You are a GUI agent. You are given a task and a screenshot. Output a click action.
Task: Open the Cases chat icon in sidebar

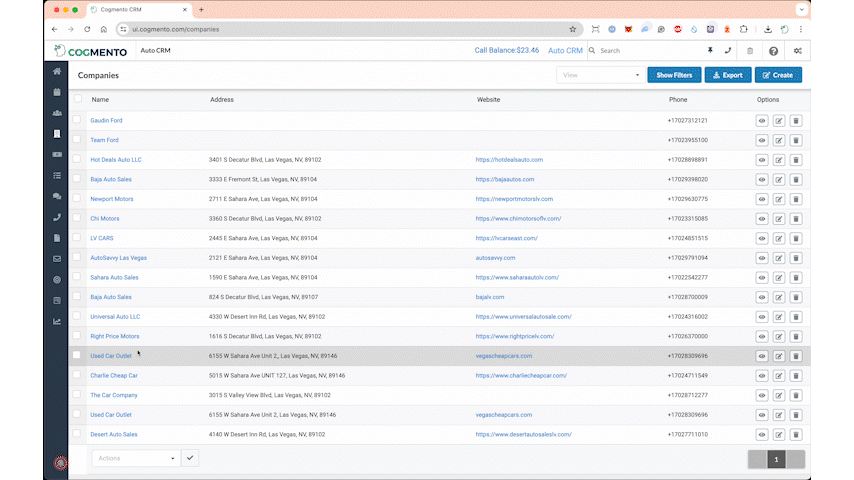point(57,196)
